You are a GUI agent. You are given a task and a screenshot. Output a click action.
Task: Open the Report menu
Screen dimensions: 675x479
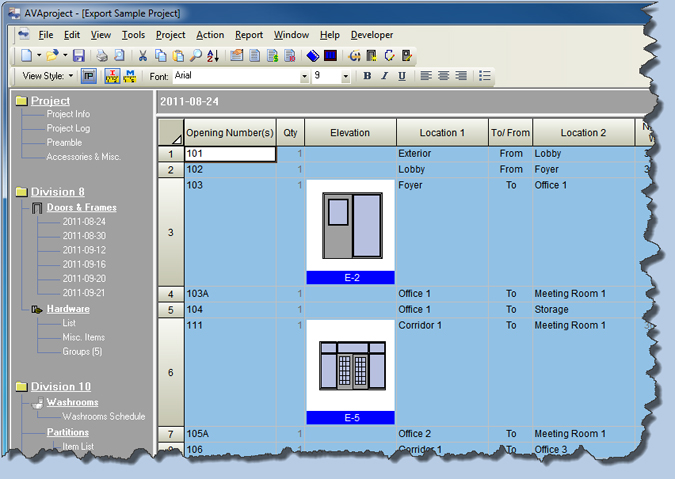tap(249, 35)
